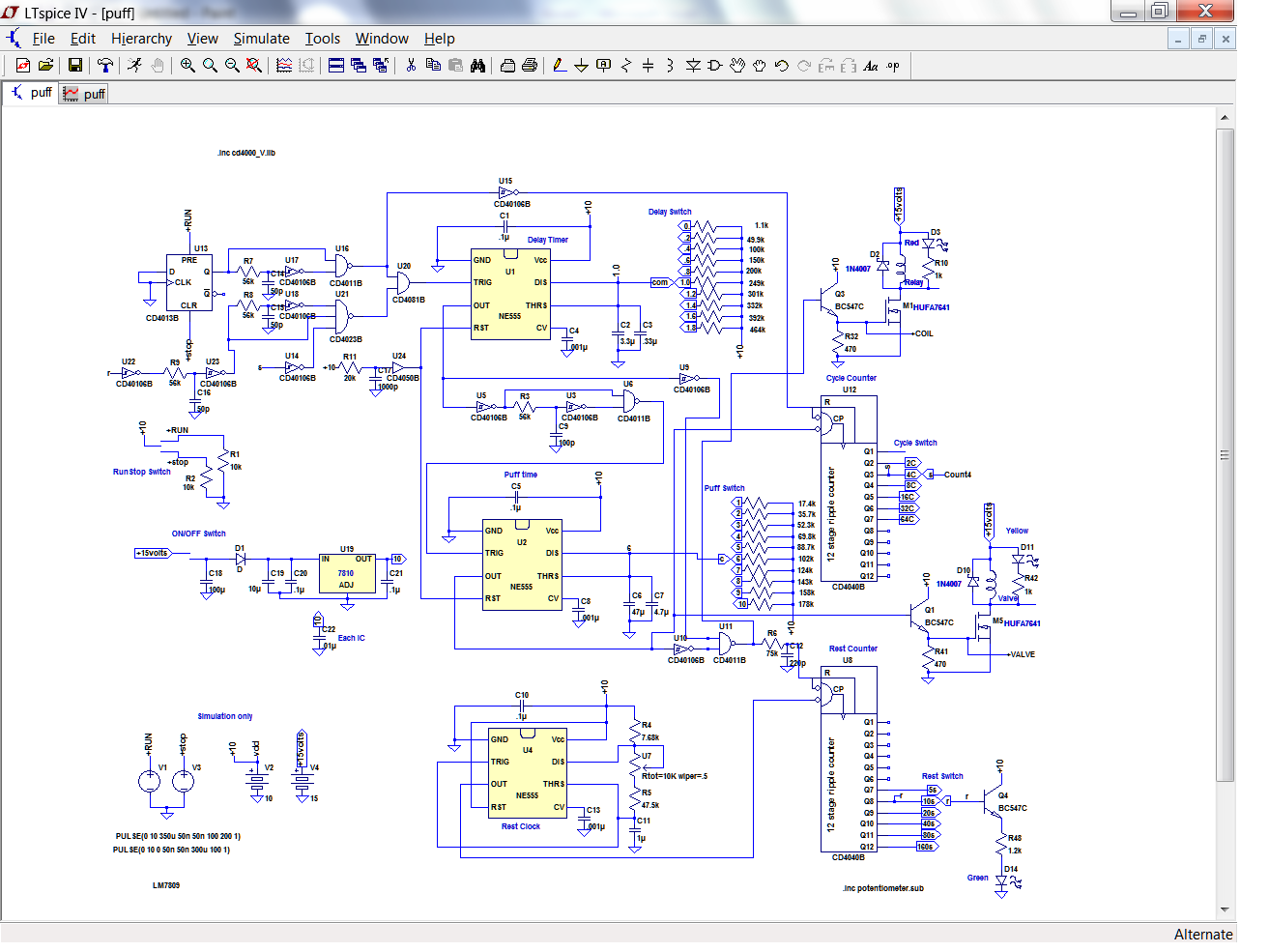
Task: Click the 'ON/OFF Switch' label
Action: [198, 534]
